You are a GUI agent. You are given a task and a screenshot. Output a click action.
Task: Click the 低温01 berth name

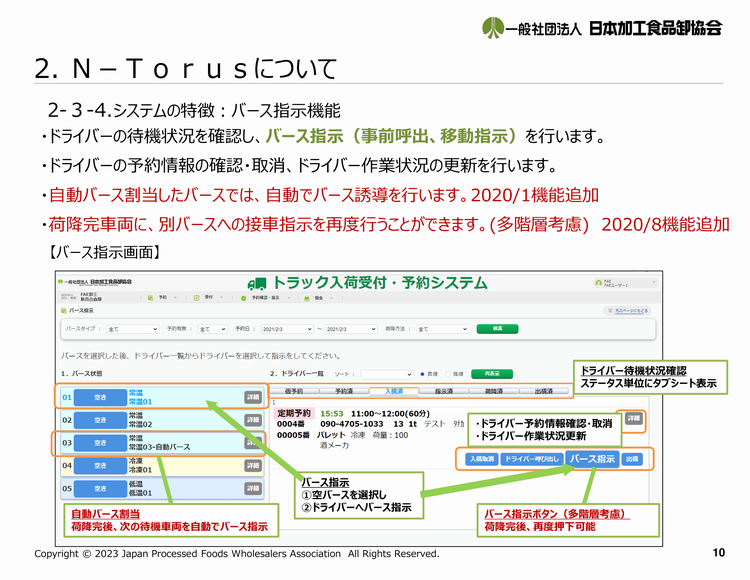click(140, 493)
